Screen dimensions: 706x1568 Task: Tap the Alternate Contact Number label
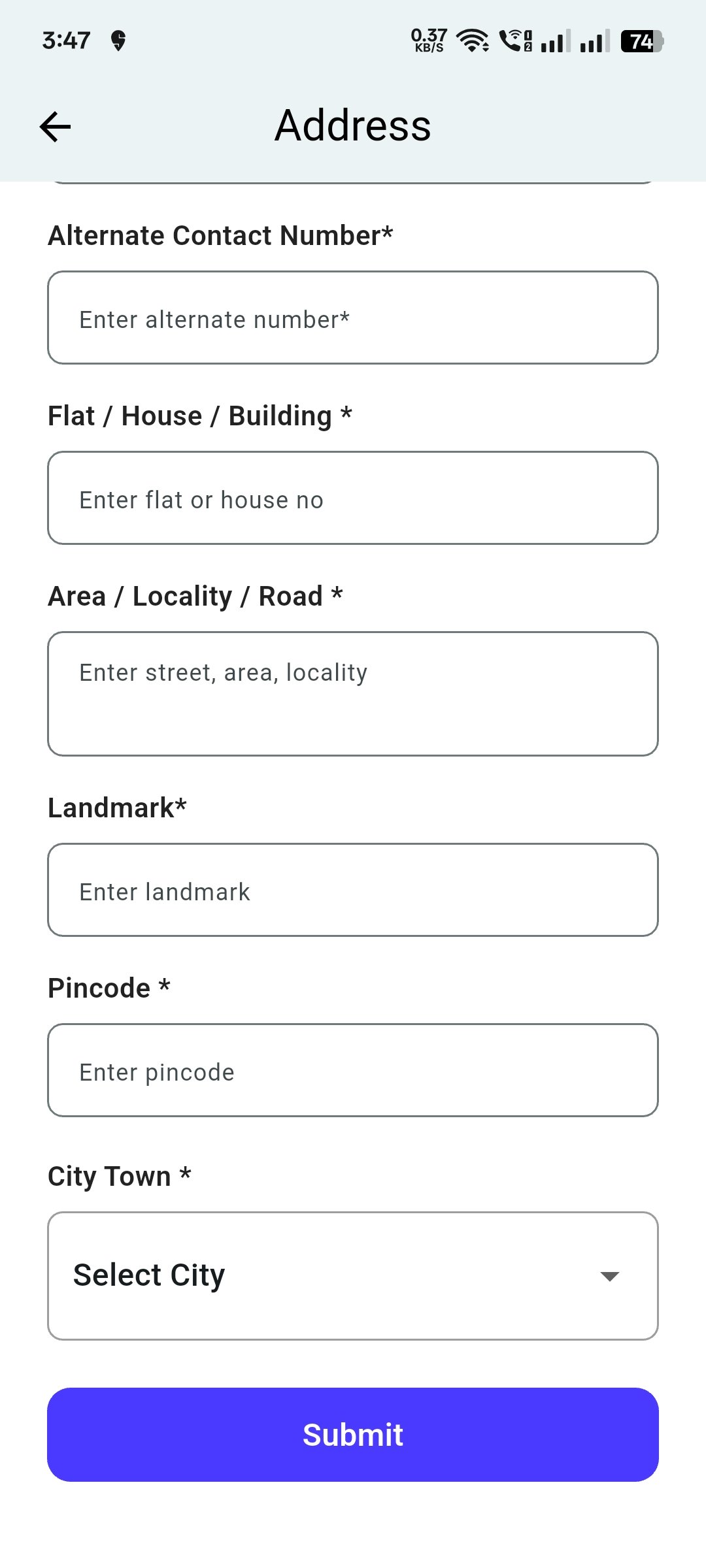pos(221,236)
